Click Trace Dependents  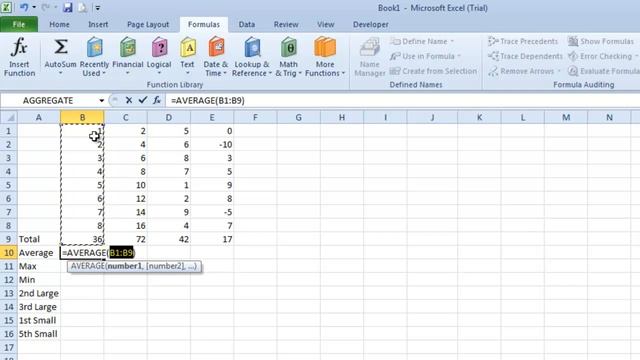(525, 56)
